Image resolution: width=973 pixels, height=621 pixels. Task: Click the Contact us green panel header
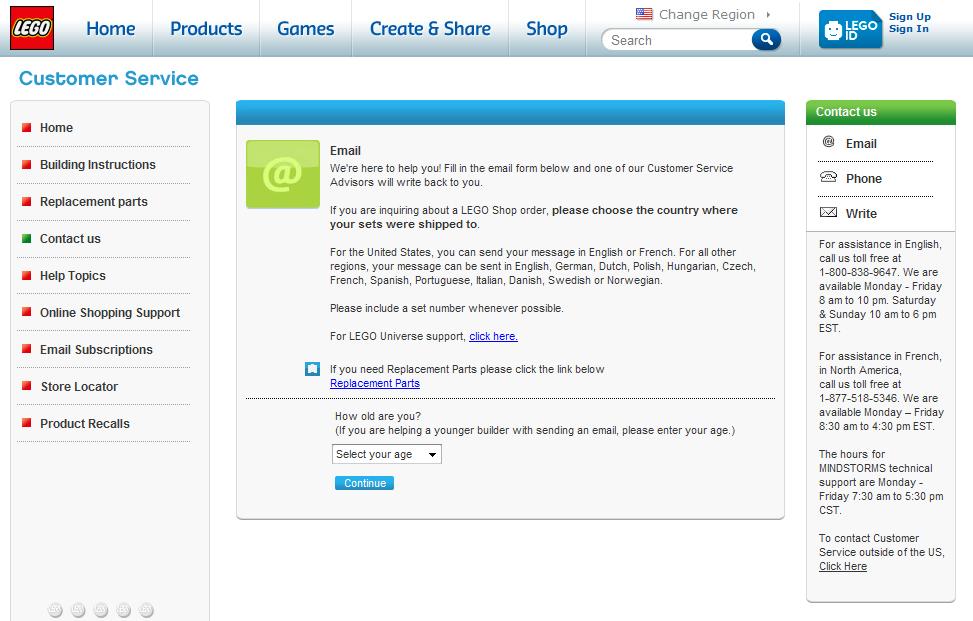tap(881, 112)
